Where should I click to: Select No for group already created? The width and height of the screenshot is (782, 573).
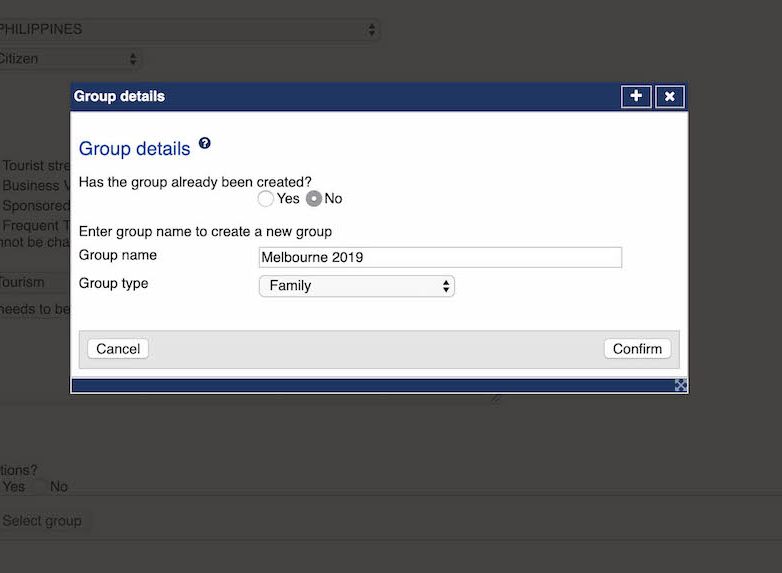pyautogui.click(x=314, y=199)
